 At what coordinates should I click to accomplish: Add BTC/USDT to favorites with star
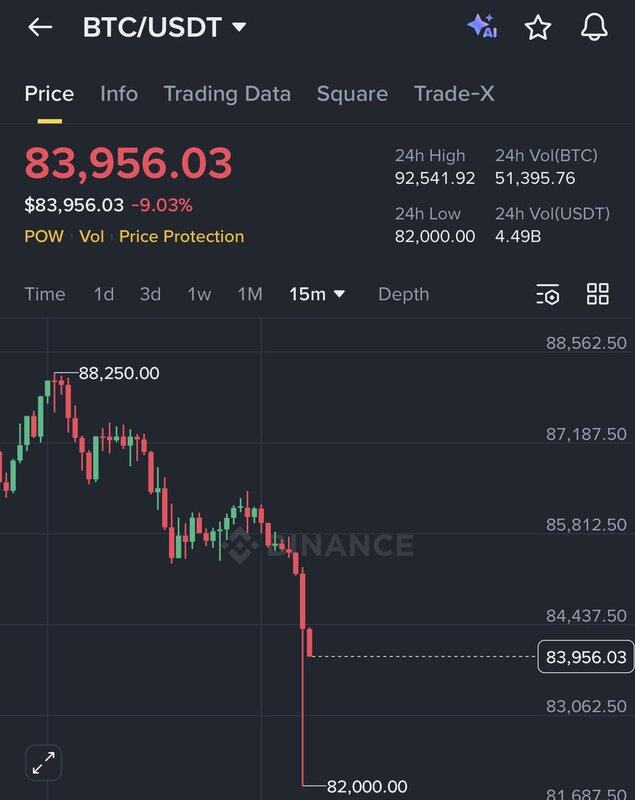point(538,28)
